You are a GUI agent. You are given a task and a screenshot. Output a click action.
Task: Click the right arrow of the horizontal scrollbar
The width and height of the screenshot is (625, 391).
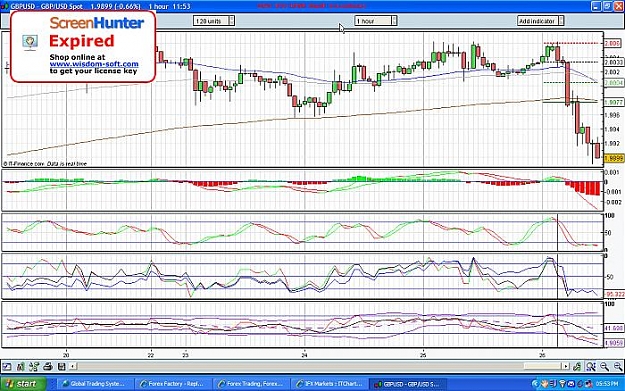coord(566,366)
